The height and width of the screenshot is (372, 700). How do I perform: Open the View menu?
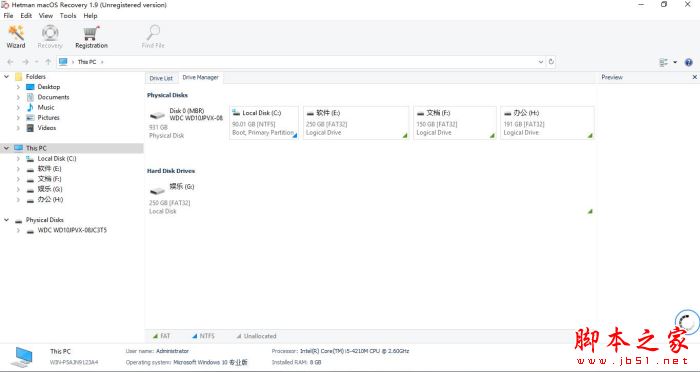coord(46,16)
